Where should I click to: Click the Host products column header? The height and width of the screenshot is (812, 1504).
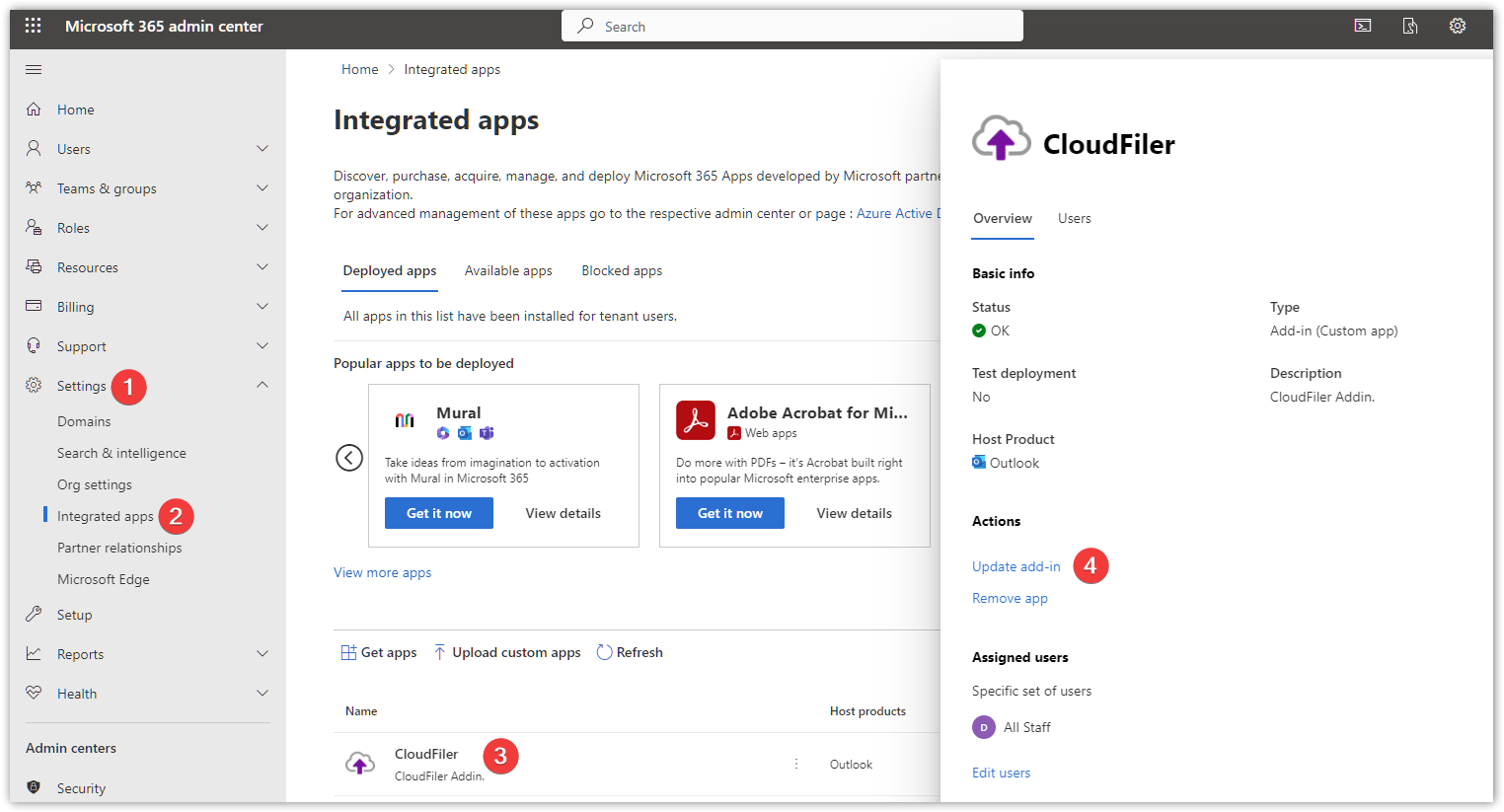click(x=867, y=711)
